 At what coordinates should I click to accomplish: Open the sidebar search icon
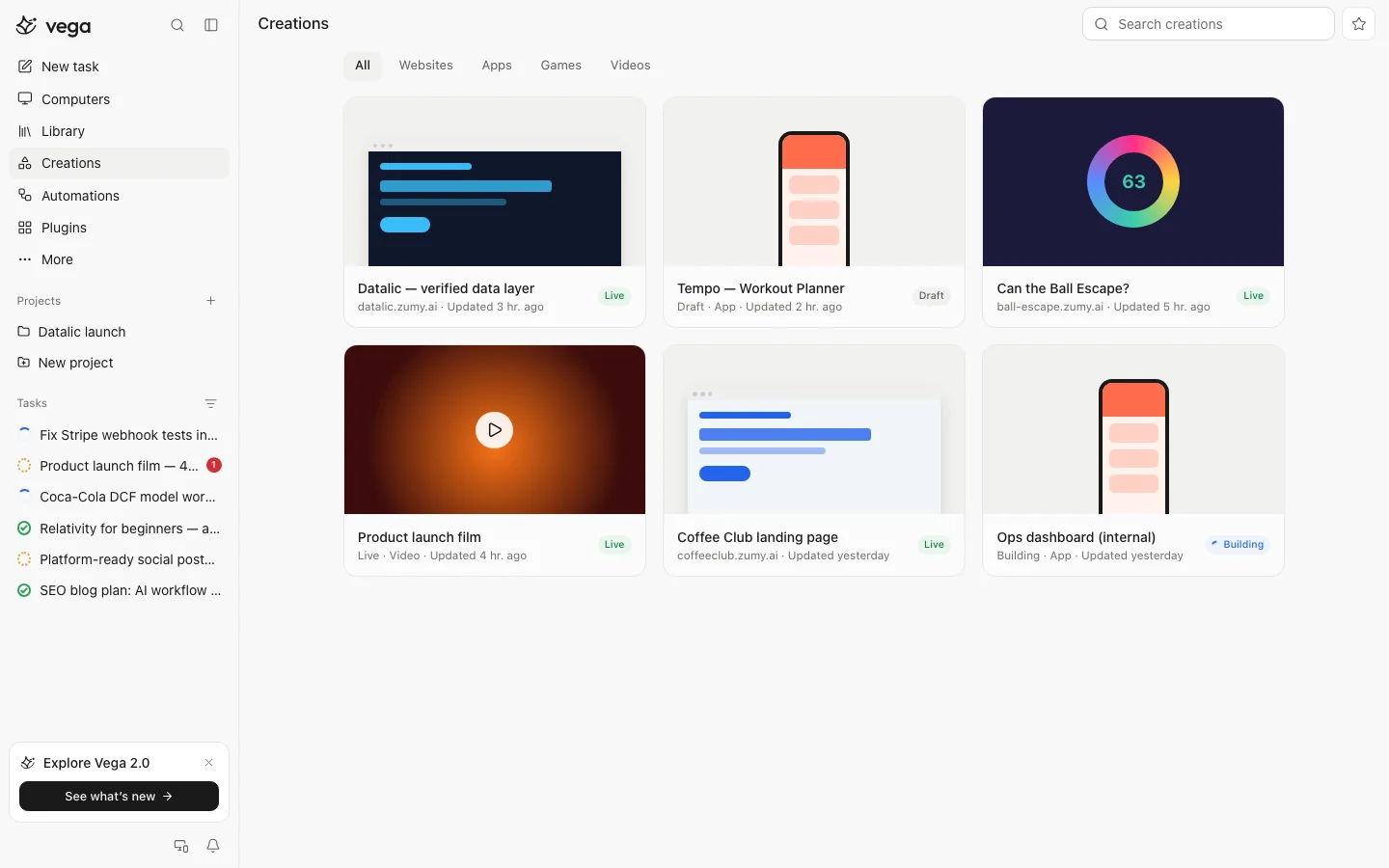click(x=177, y=25)
